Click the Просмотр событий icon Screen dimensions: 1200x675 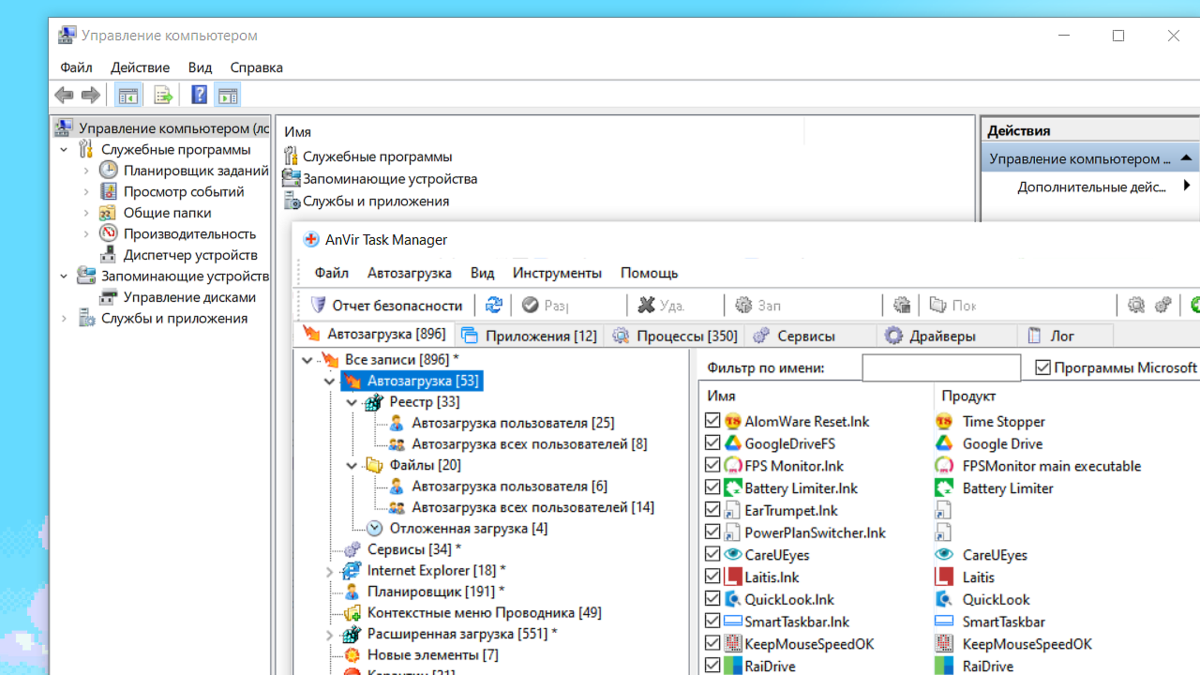click(x=109, y=191)
